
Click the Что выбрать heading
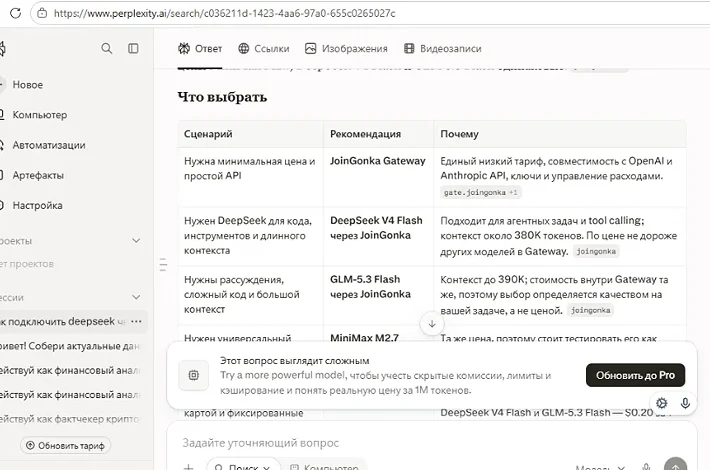coord(222,97)
